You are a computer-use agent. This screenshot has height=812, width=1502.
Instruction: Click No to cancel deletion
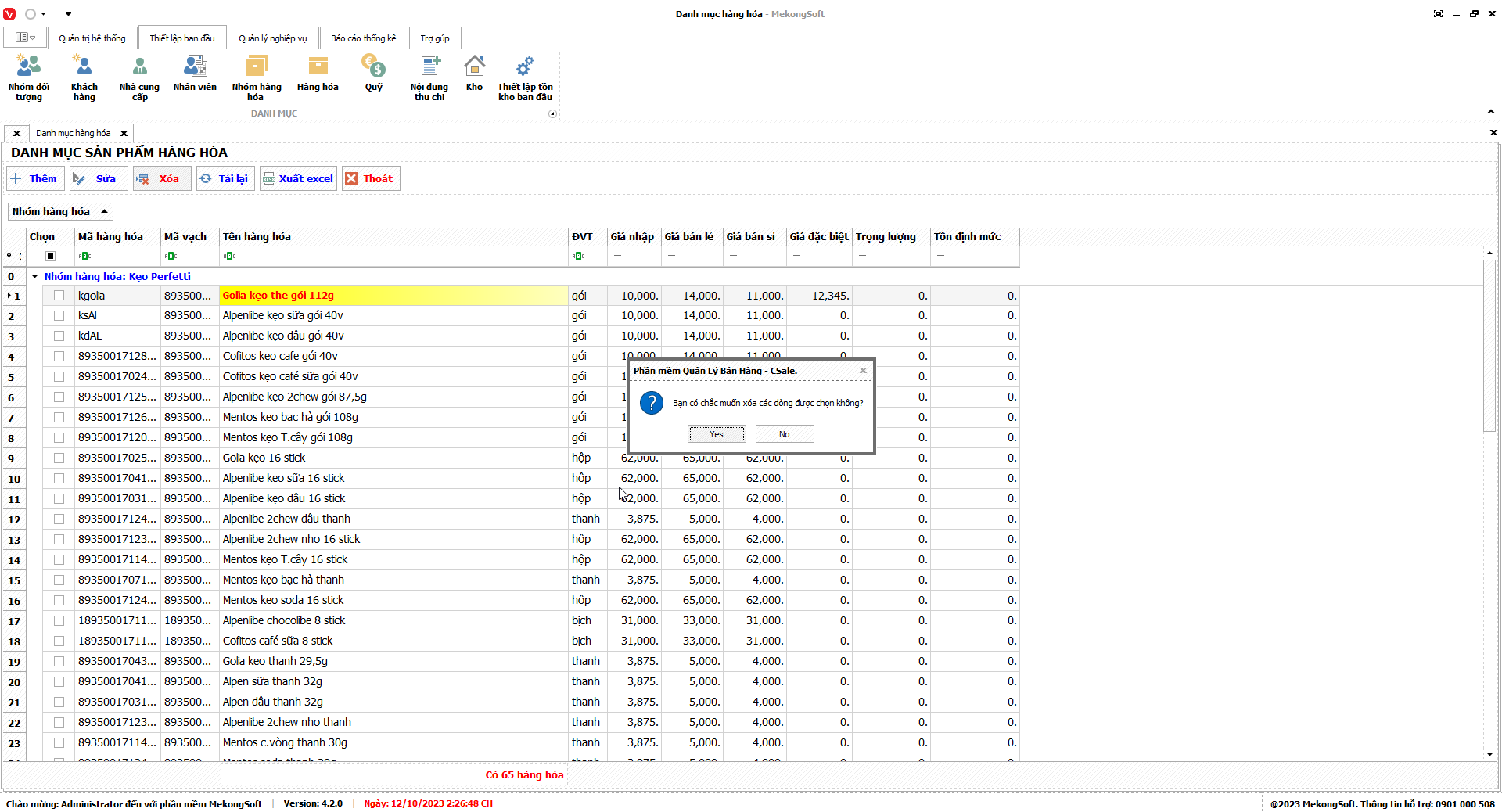[x=785, y=434]
